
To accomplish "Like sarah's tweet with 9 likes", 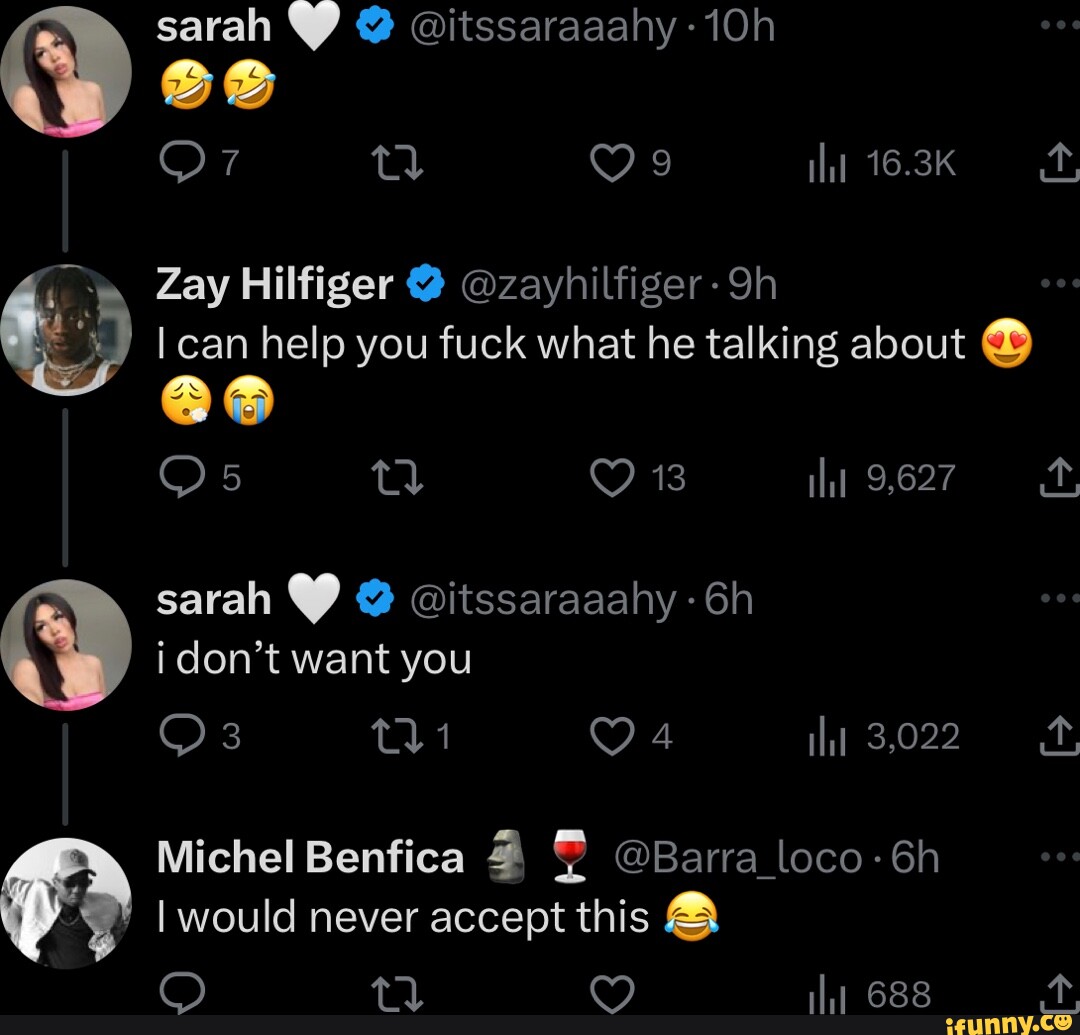I will (613, 164).
